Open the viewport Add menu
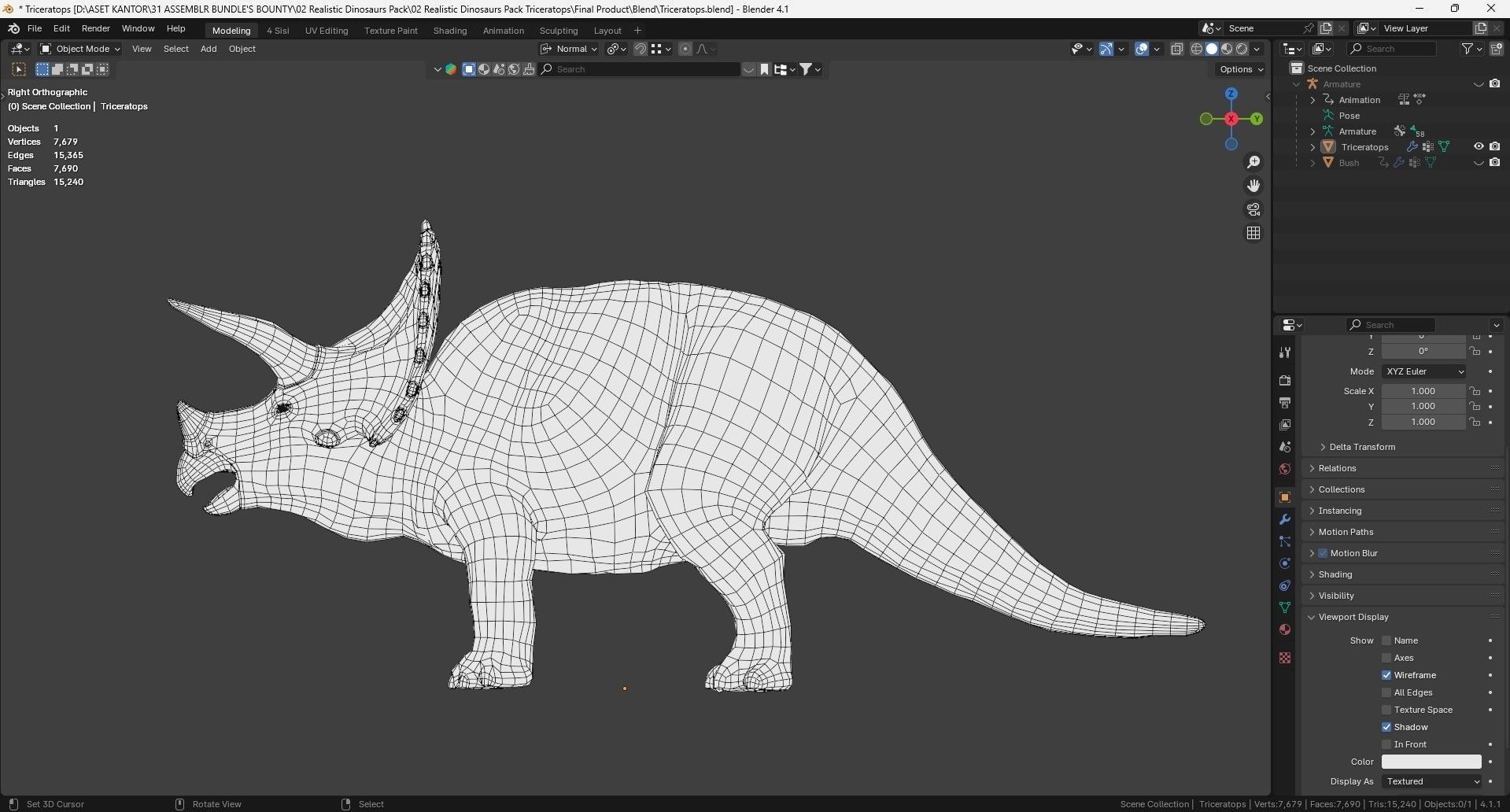 tap(209, 49)
